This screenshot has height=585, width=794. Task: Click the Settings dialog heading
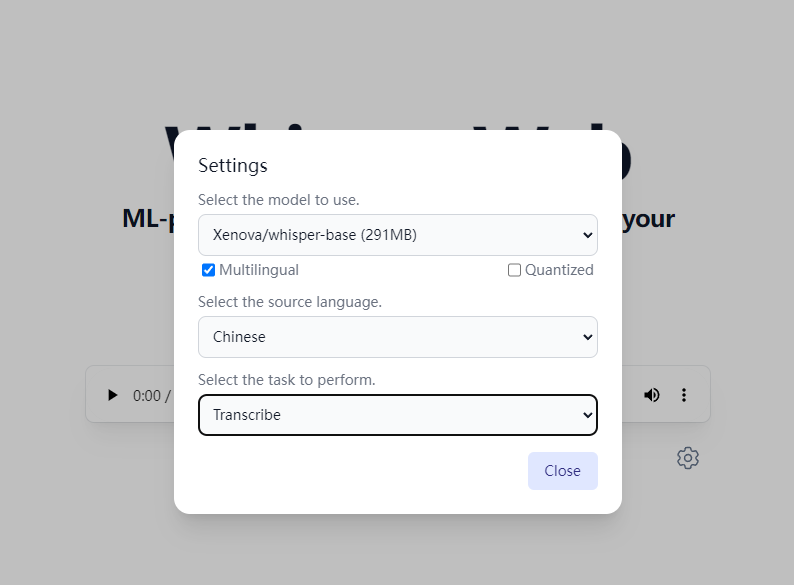coord(233,165)
